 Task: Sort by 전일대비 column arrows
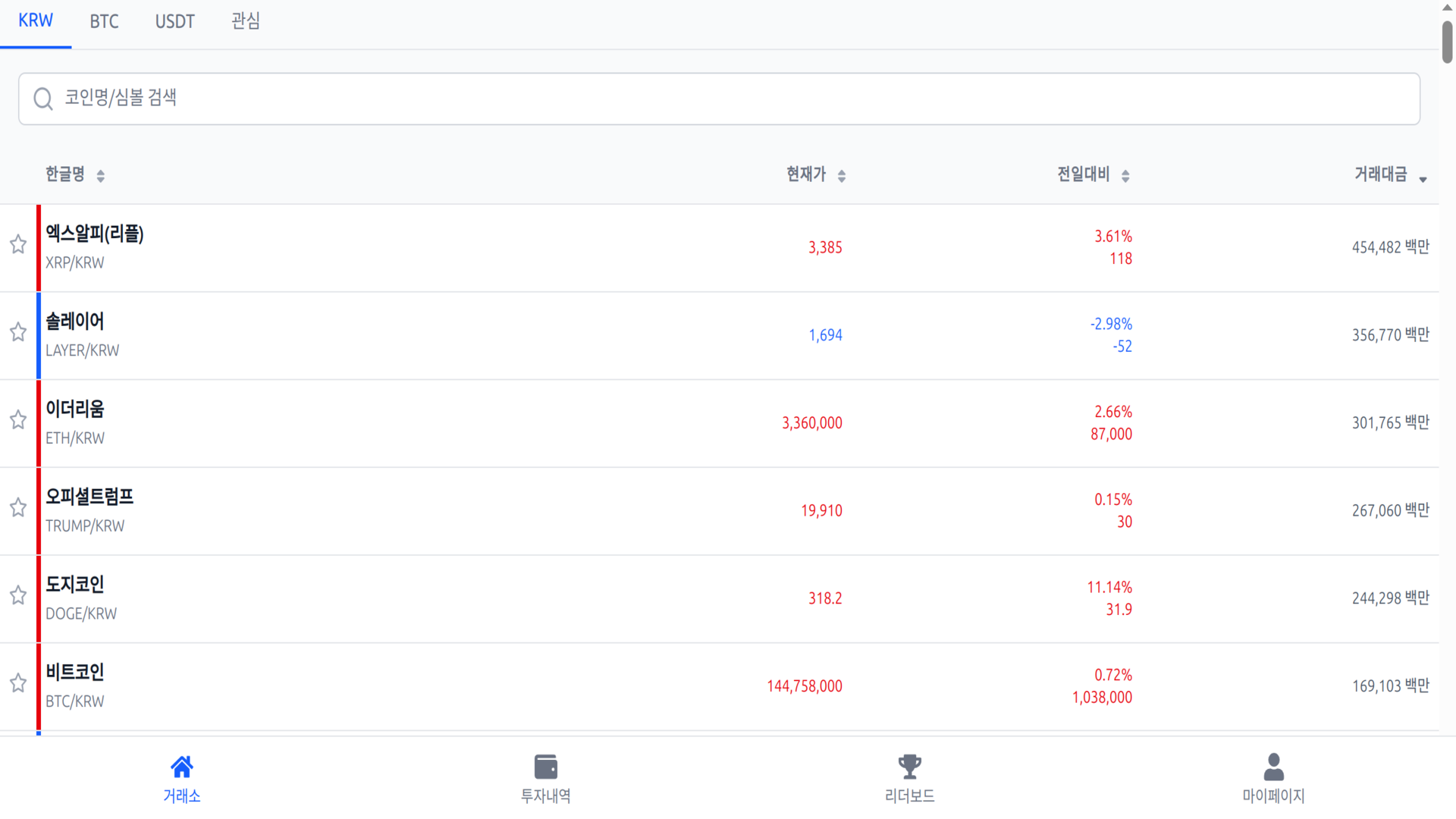coord(1125,176)
